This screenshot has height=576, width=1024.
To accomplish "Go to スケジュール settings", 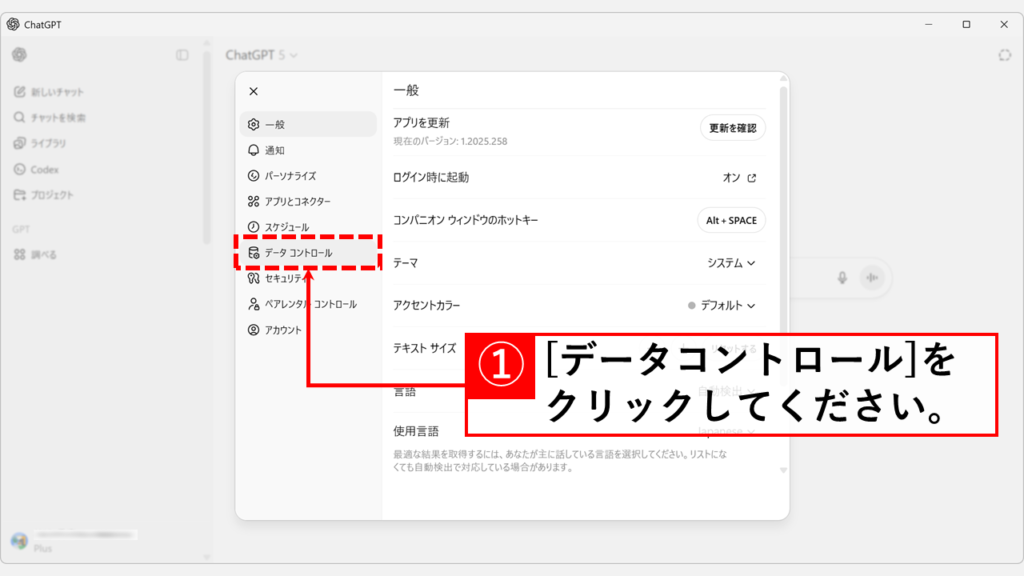I will pos(286,227).
